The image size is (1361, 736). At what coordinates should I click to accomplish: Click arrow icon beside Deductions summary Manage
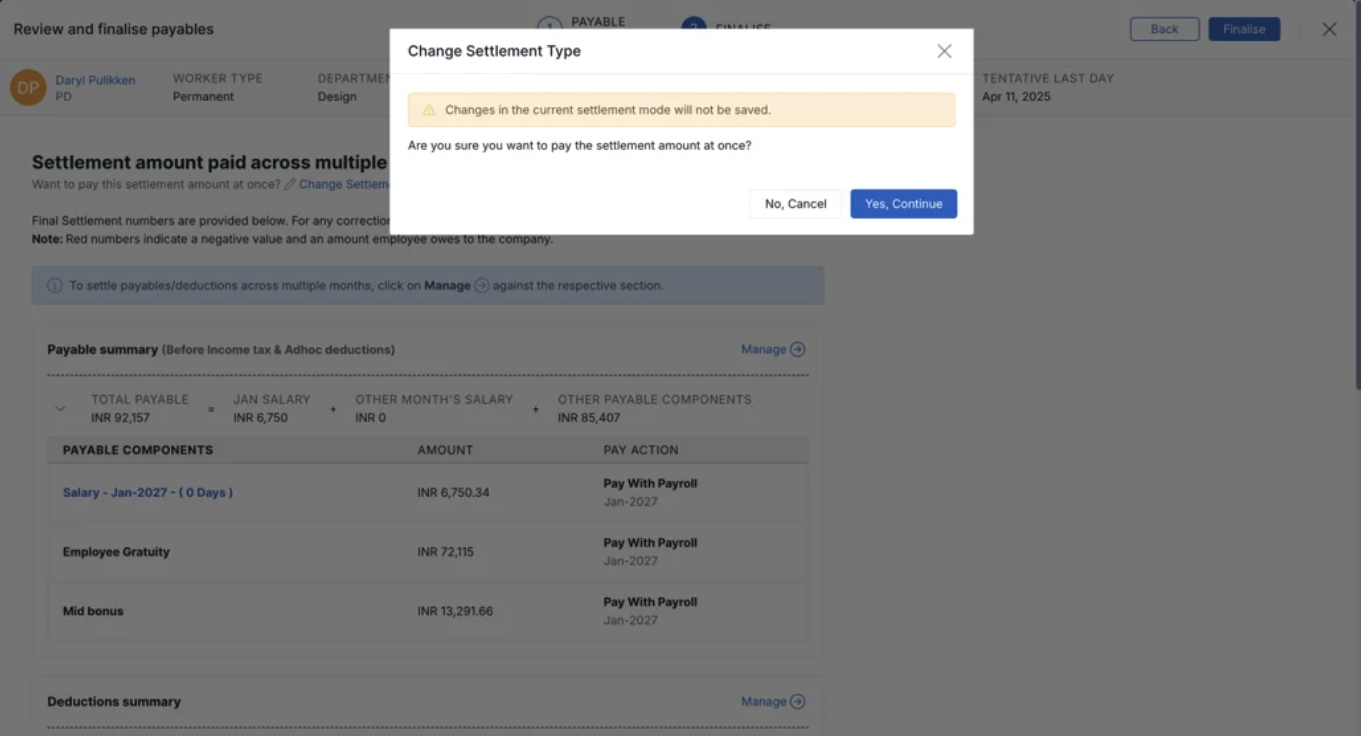(x=797, y=702)
